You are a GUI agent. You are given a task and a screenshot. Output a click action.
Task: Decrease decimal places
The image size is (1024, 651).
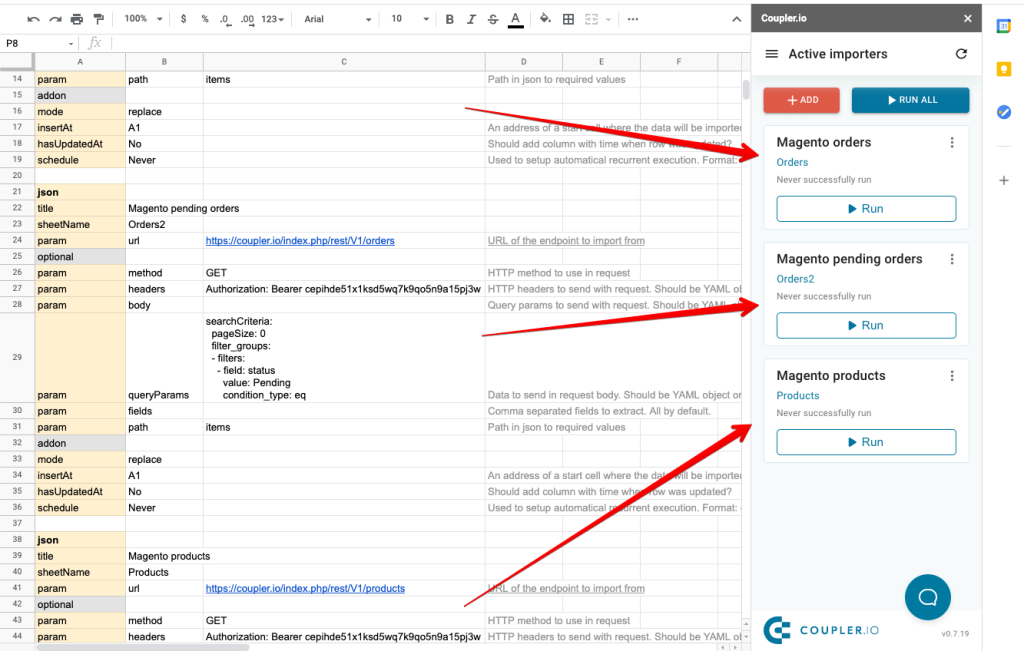click(x=225, y=20)
